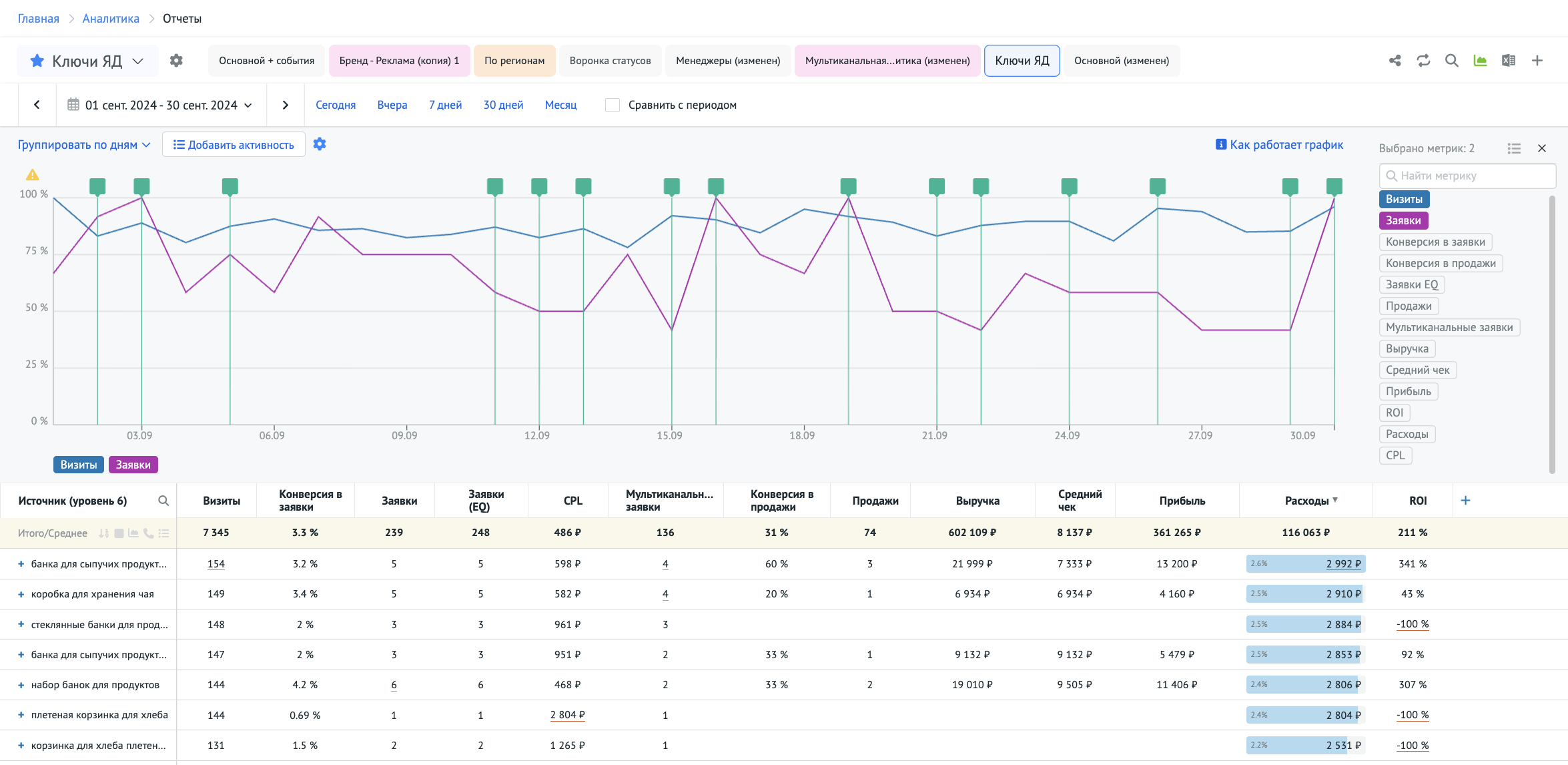Open report settings gear beside Ключи ЯД
The width and height of the screenshot is (1568, 765).
pos(176,61)
